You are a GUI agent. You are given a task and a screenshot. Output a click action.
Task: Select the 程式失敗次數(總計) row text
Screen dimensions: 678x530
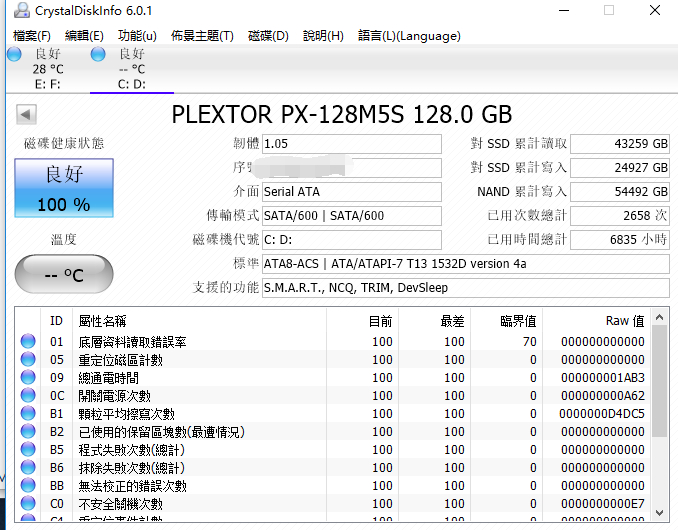coord(131,450)
